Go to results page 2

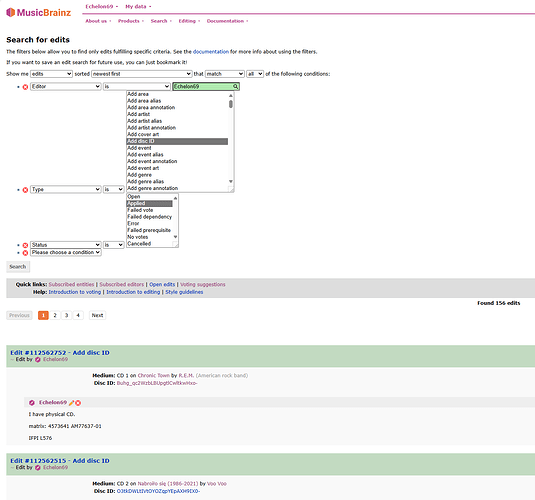[x=55, y=315]
